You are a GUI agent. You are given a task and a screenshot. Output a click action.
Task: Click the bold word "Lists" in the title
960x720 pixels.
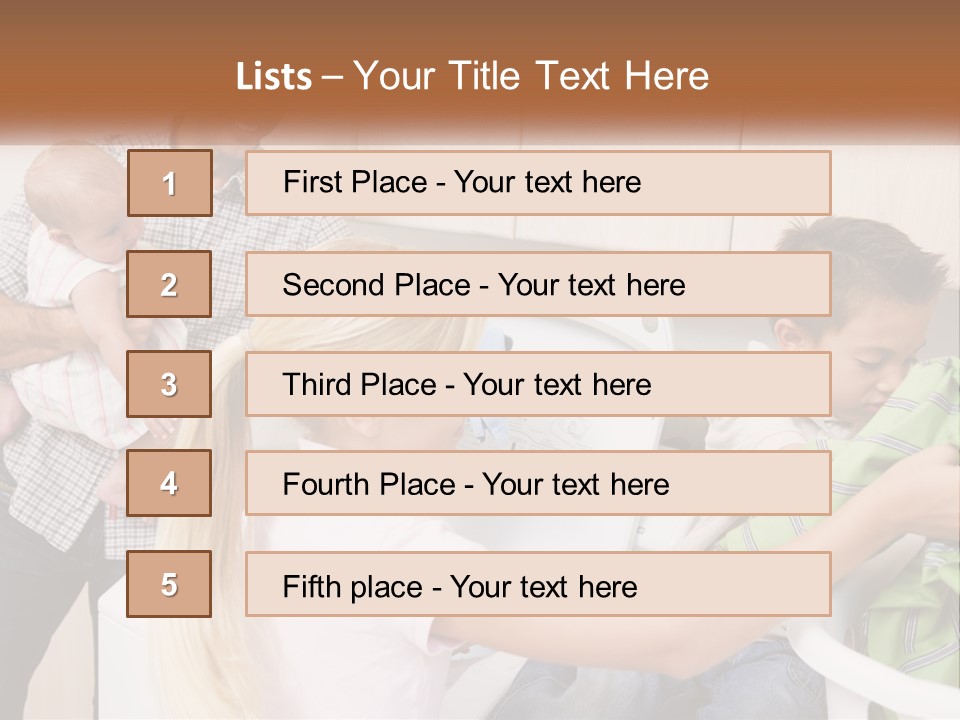click(274, 77)
